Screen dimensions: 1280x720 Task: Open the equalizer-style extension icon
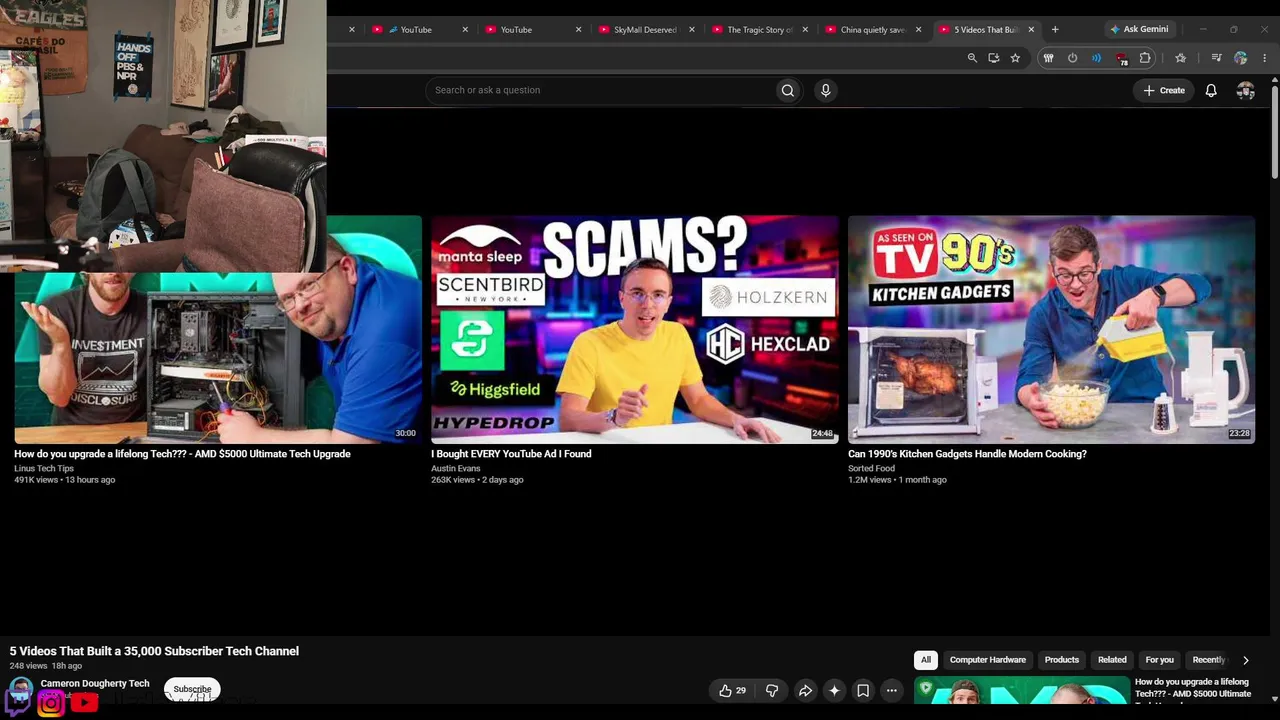(1048, 58)
